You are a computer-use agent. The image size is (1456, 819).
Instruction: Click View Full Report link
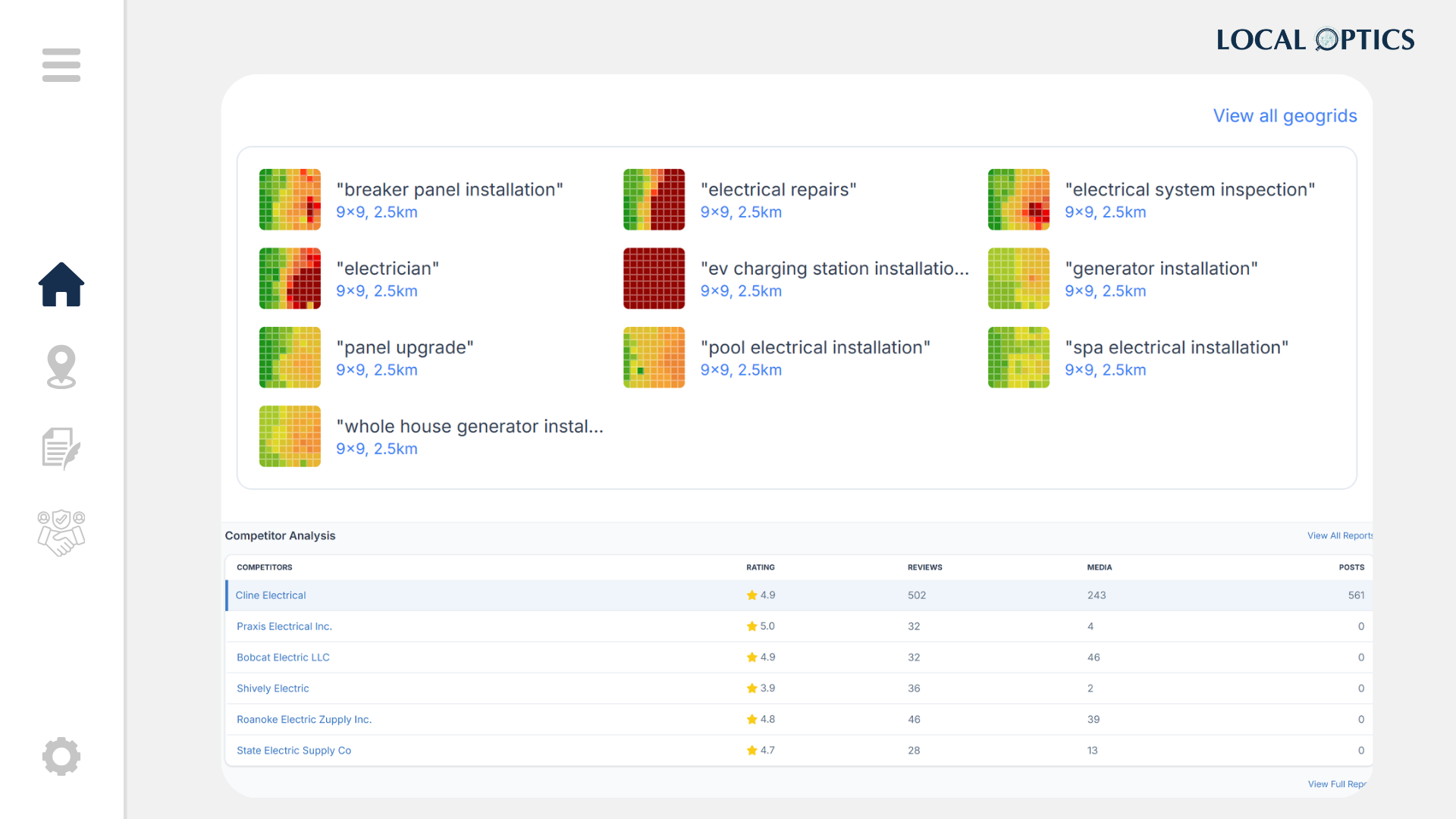point(1336,784)
